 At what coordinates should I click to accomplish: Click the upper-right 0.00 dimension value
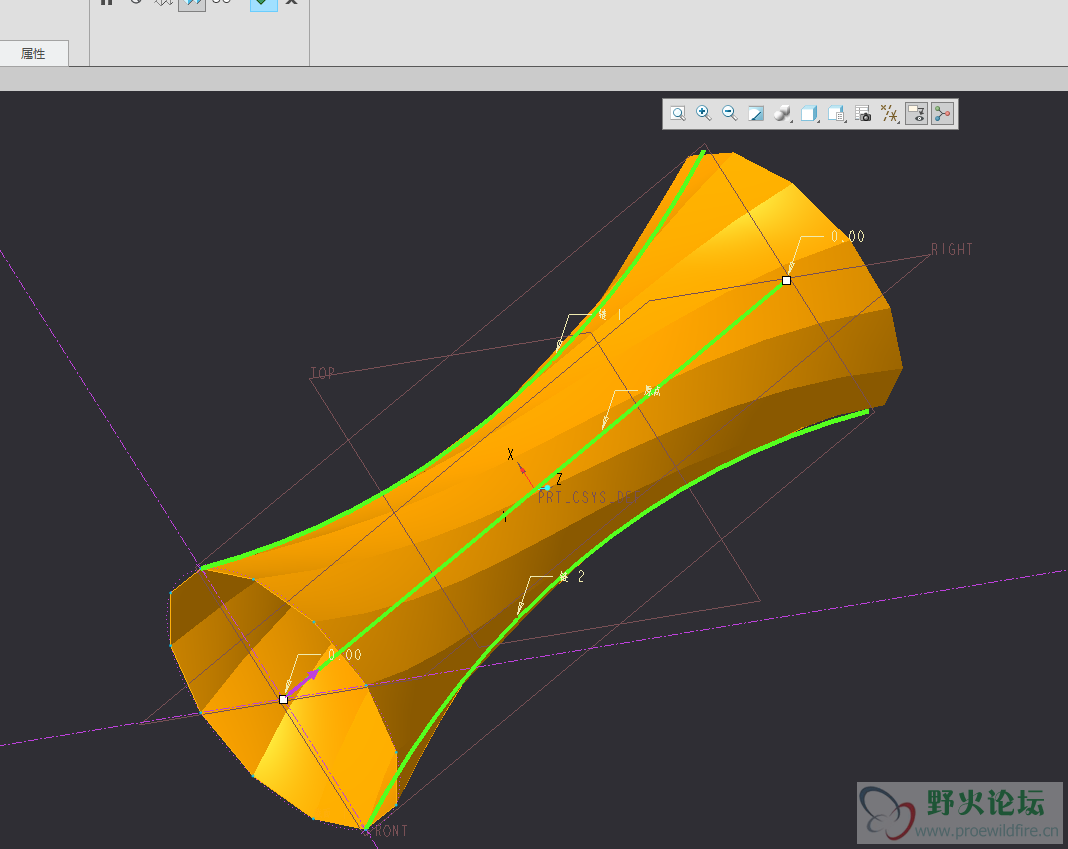click(x=847, y=237)
